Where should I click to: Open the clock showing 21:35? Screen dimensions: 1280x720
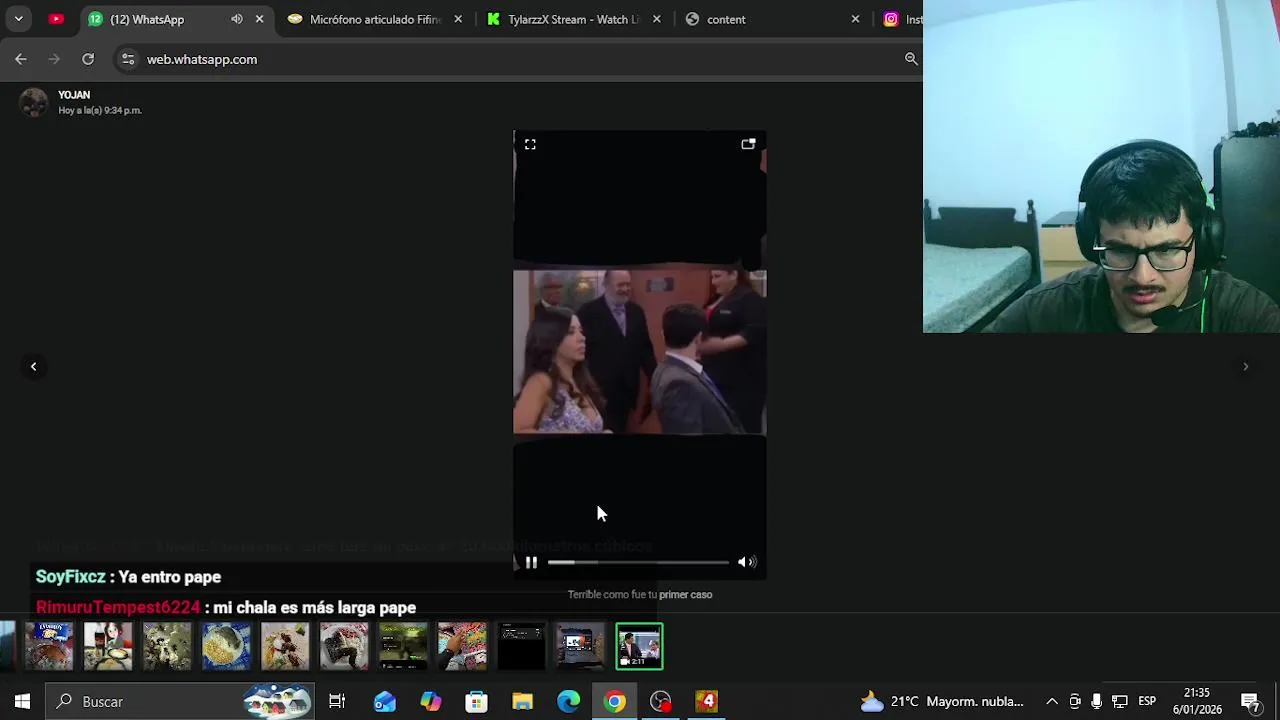point(1197,701)
